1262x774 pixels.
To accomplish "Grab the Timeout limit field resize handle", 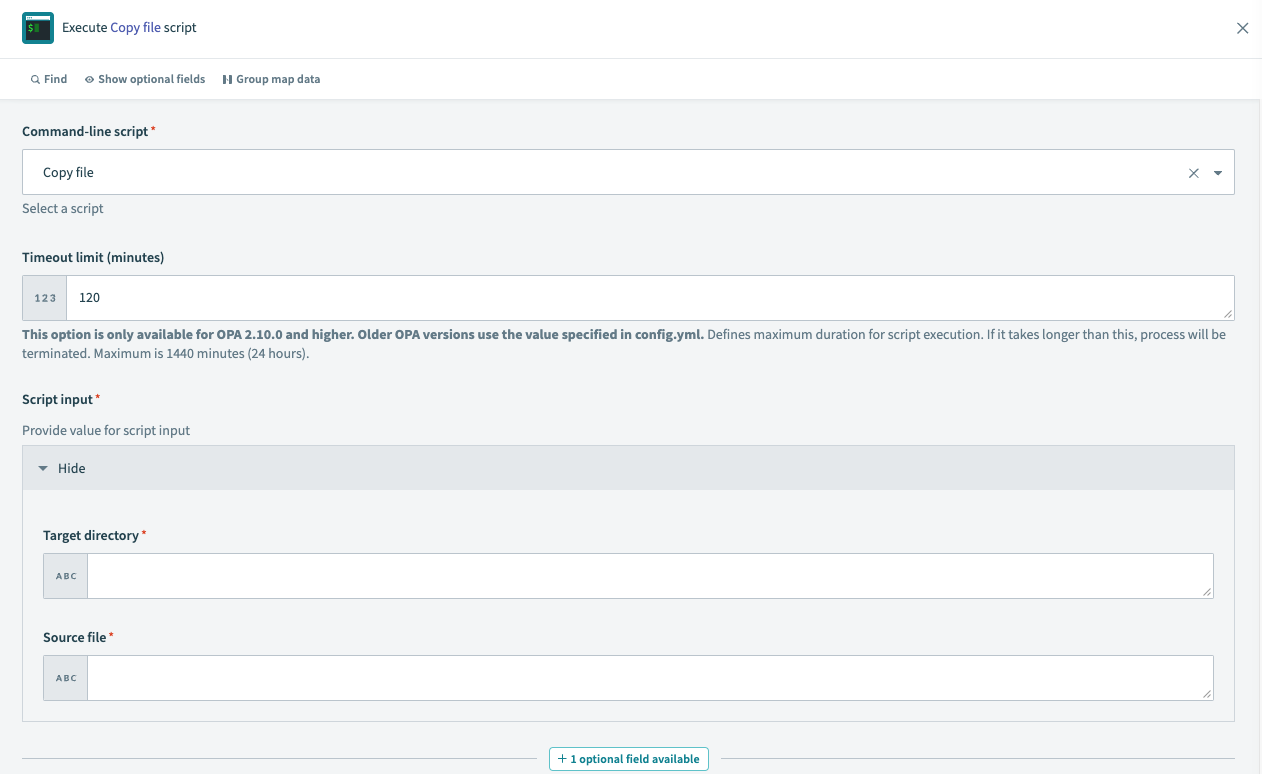I will pos(1227,313).
